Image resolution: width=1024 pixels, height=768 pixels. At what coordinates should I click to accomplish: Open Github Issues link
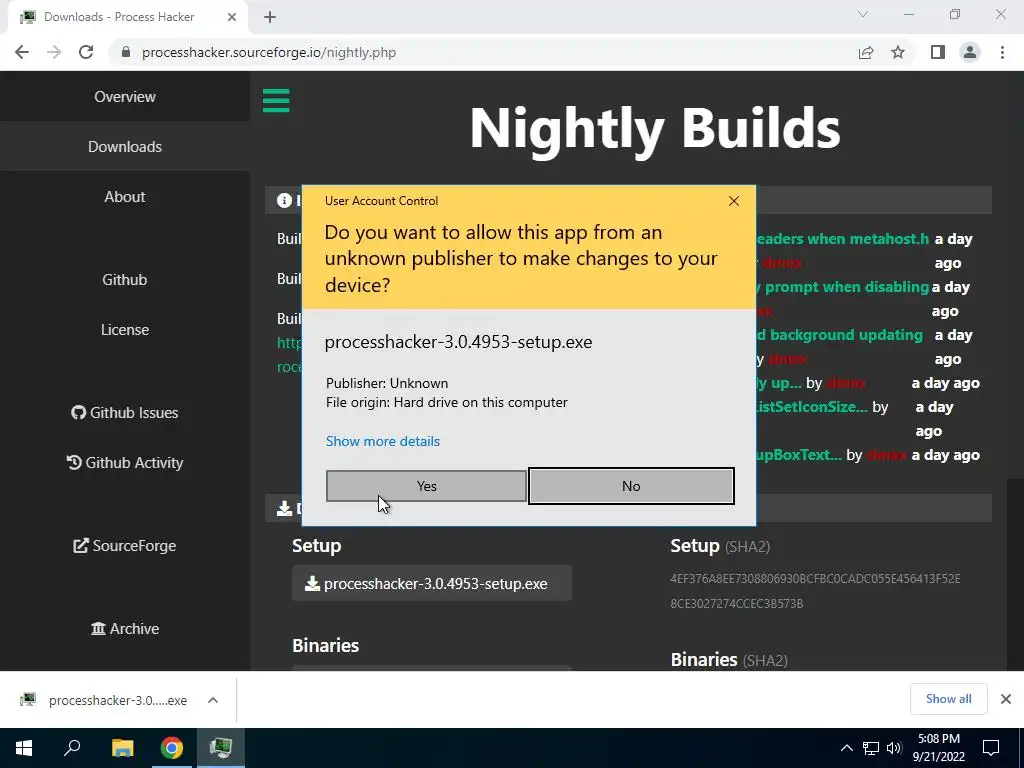(x=125, y=413)
